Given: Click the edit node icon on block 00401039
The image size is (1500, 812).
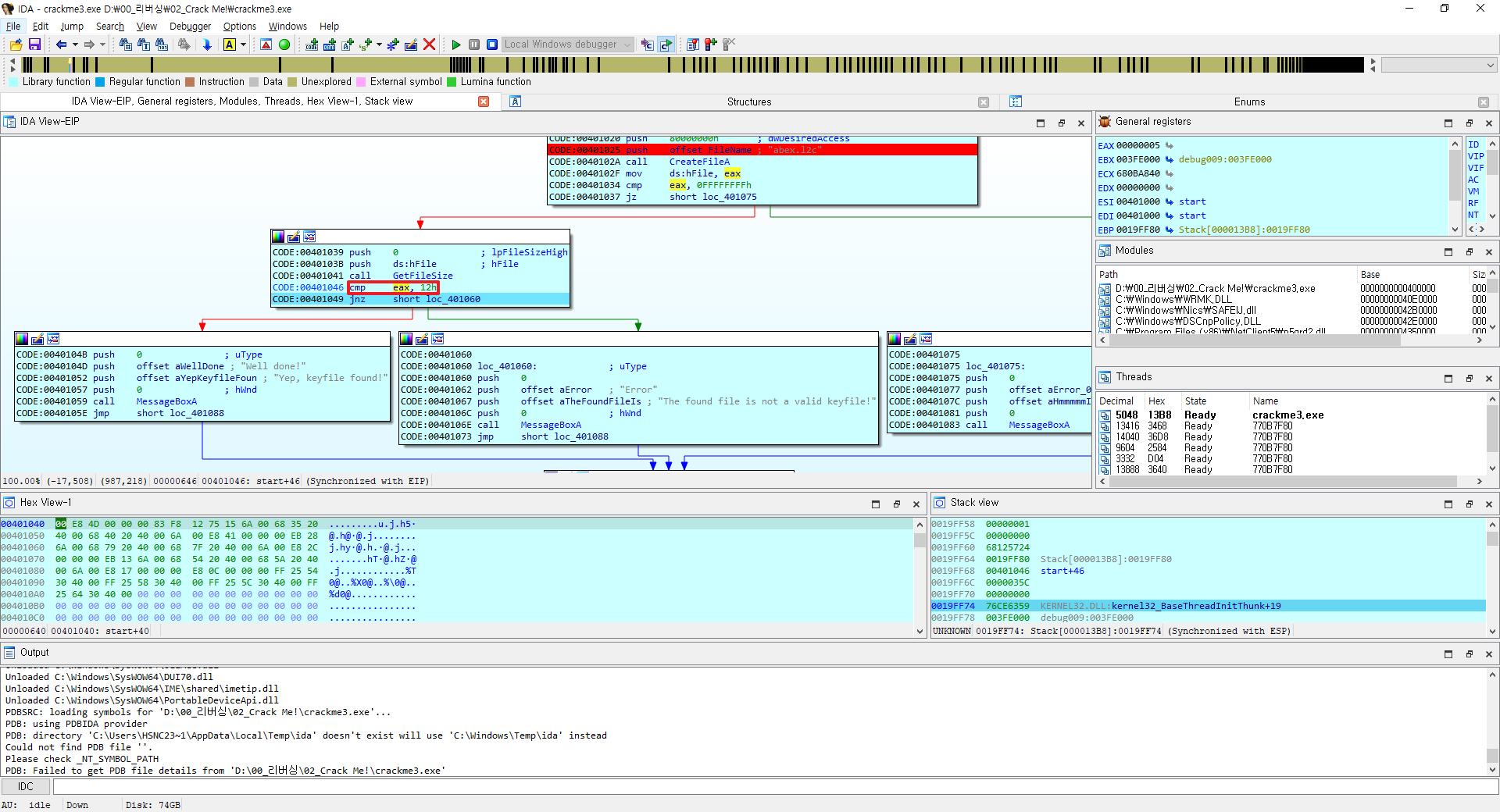Looking at the screenshot, I should [x=294, y=237].
